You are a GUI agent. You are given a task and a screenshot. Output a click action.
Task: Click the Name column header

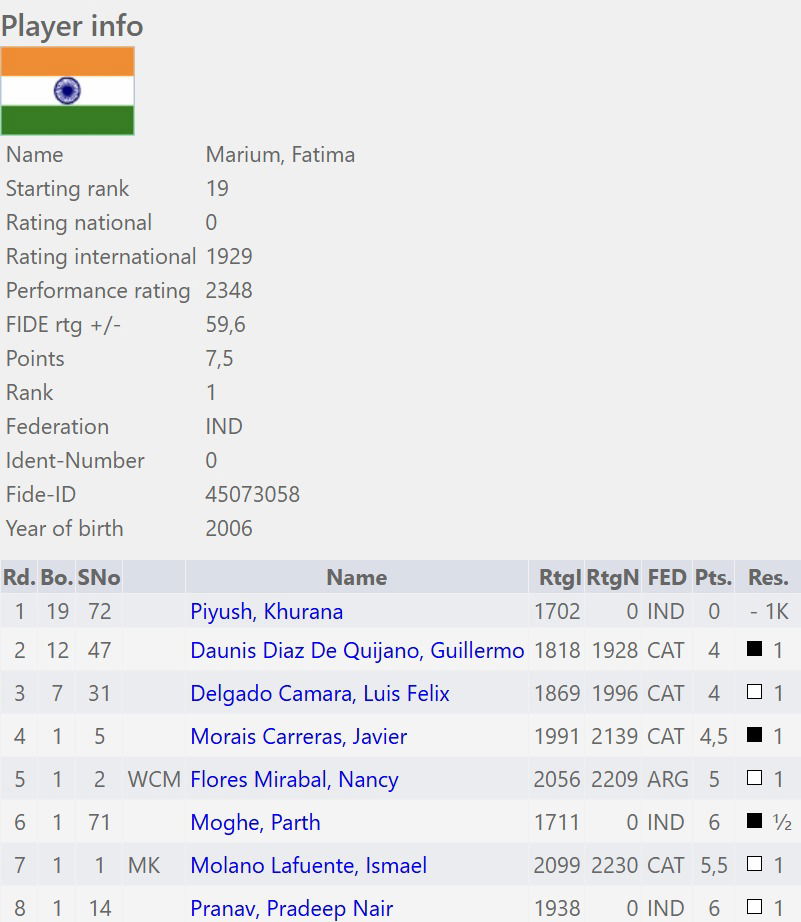click(357, 577)
